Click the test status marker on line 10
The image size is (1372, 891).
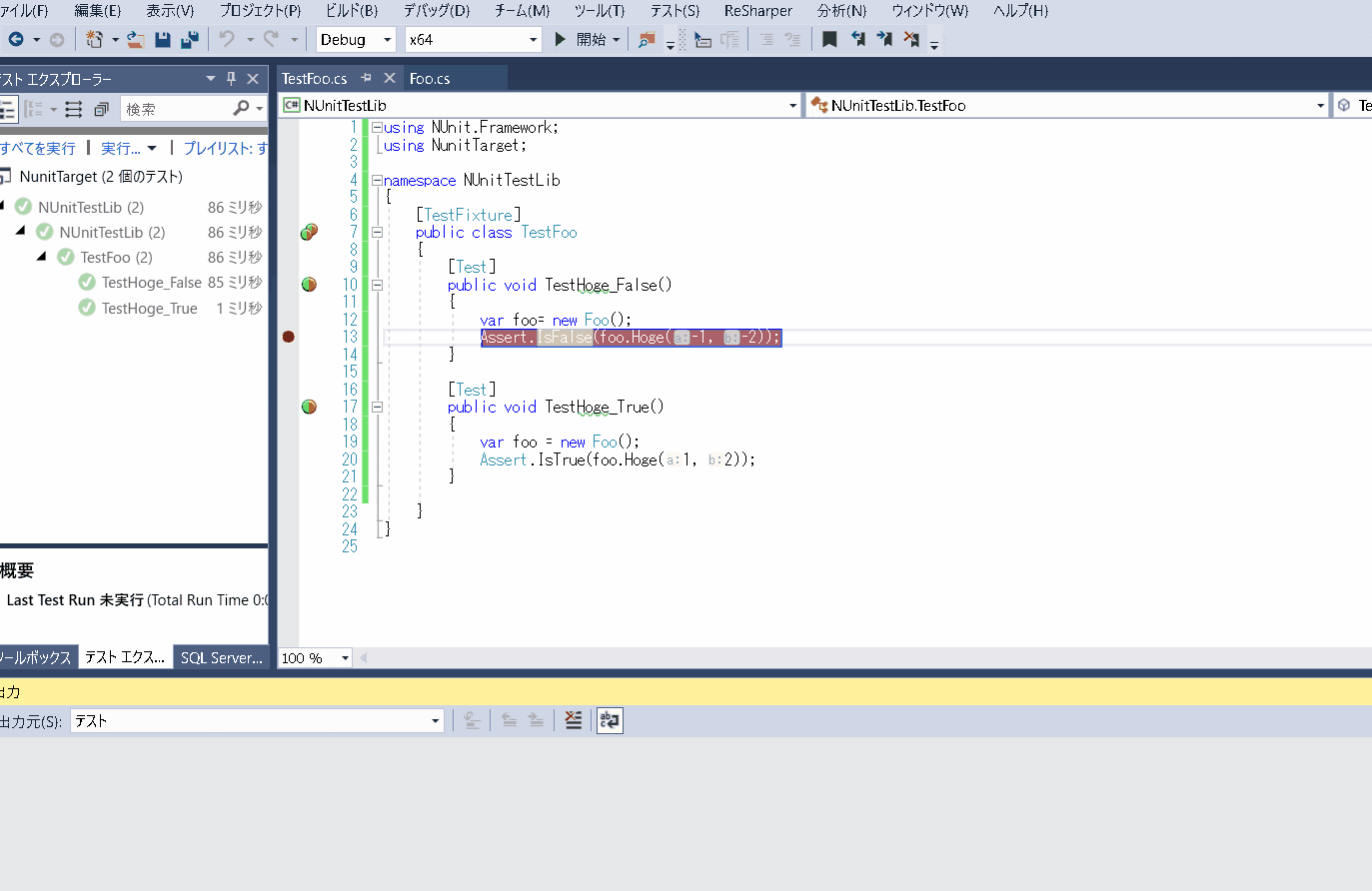coord(310,285)
